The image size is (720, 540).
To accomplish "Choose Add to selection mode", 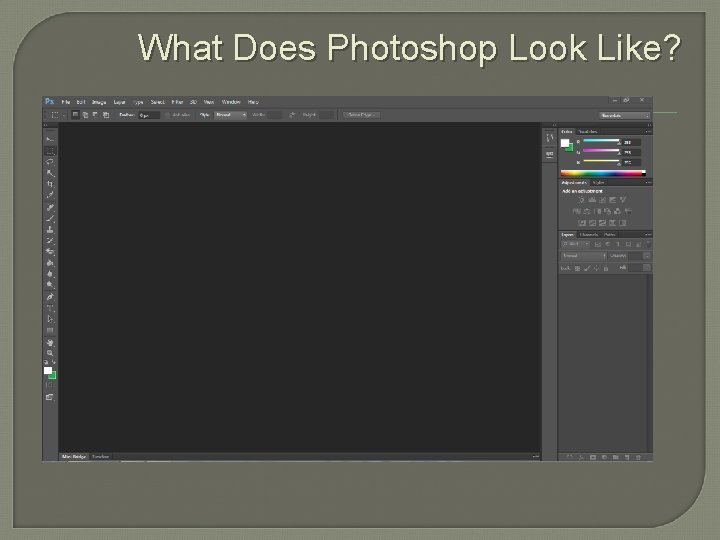I will [x=85, y=115].
